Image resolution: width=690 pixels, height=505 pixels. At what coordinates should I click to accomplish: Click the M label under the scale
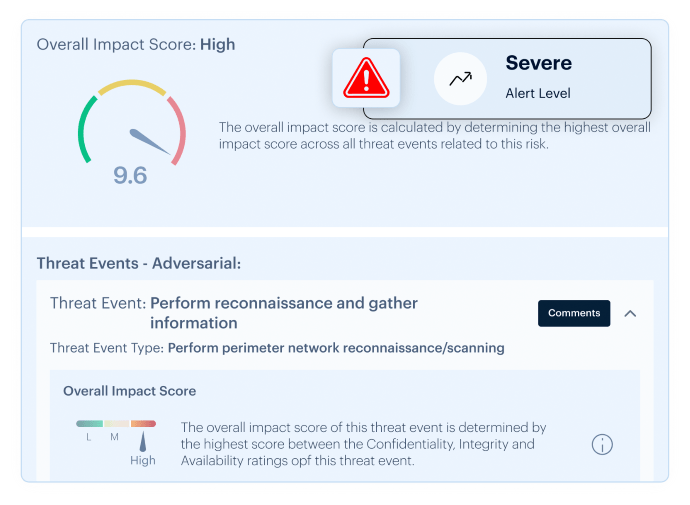click(114, 437)
